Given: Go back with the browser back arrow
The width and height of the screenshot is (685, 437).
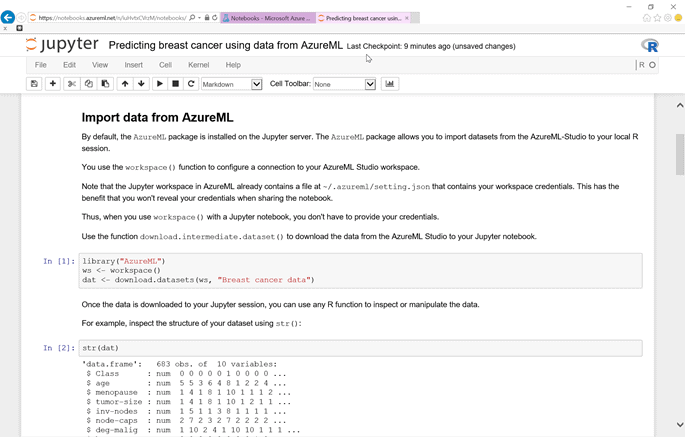Looking at the screenshot, I should point(8,17).
